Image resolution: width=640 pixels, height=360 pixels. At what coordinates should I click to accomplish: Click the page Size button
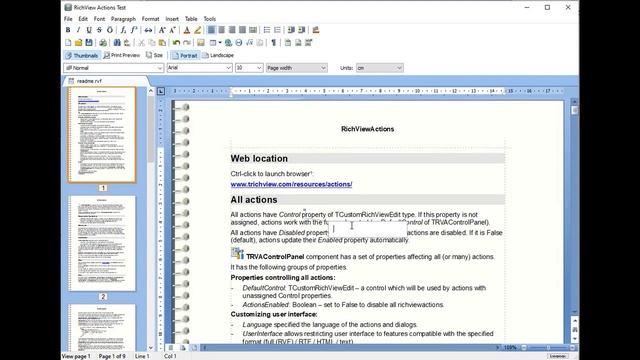(x=155, y=55)
